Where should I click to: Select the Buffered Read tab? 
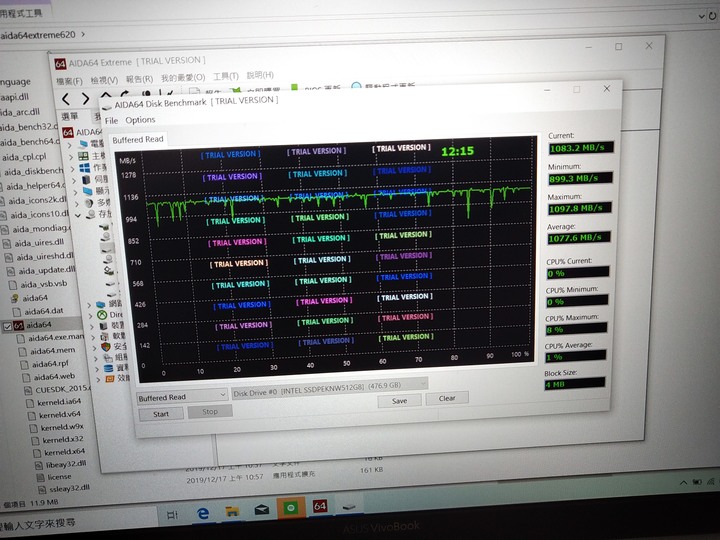(138, 139)
